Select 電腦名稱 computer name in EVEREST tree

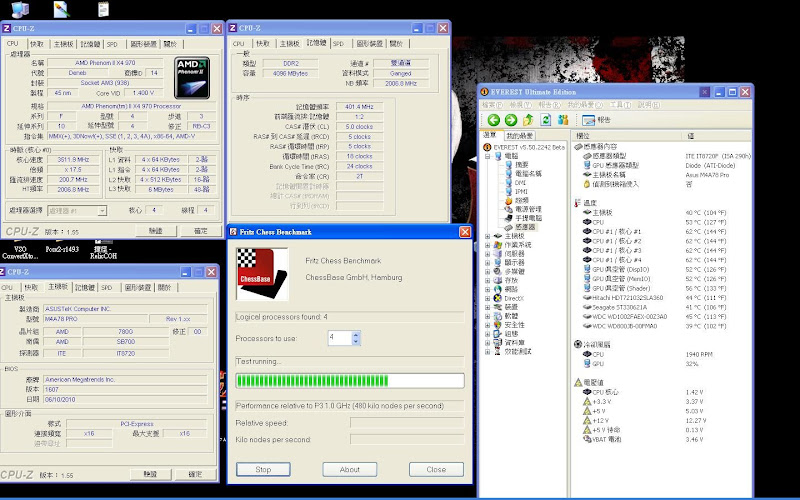coord(528,173)
